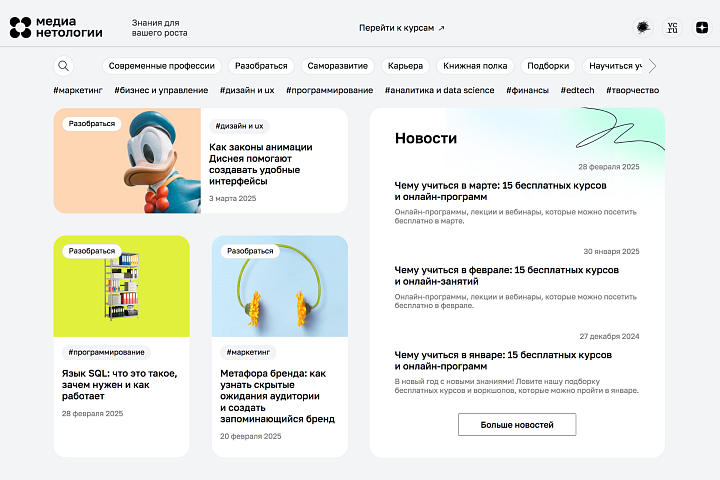The width and height of the screenshot is (720, 480).
Task: Follow the Перейти к курсам link
Action: (401, 28)
